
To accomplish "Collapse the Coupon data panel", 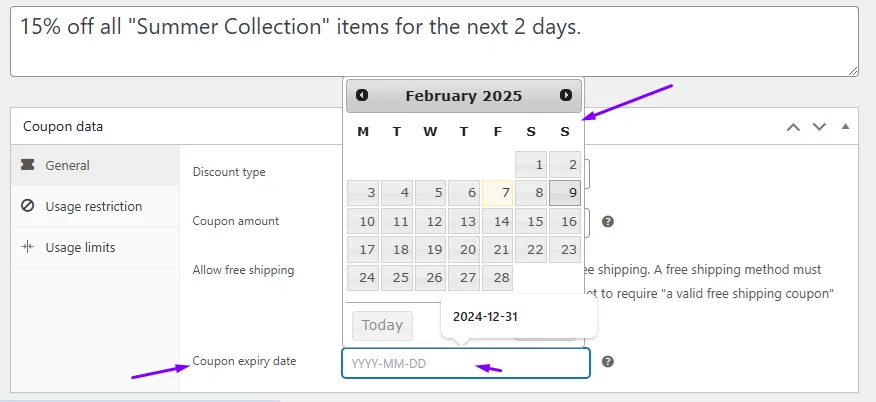I will [845, 126].
